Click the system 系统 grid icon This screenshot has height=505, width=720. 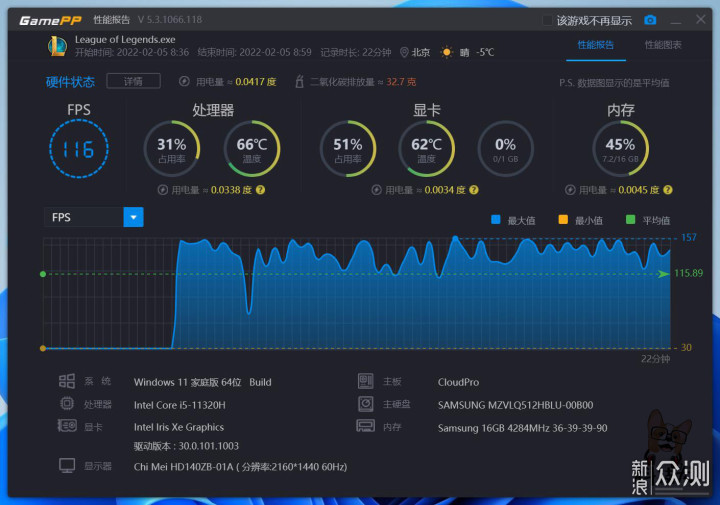click(x=67, y=381)
